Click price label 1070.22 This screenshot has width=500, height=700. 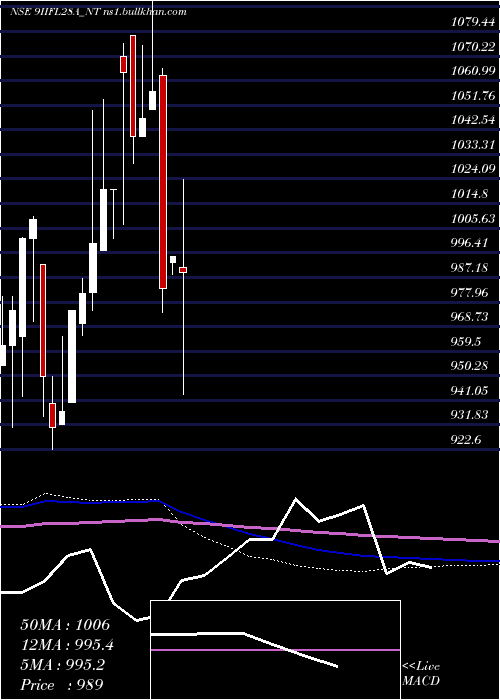pos(473,46)
